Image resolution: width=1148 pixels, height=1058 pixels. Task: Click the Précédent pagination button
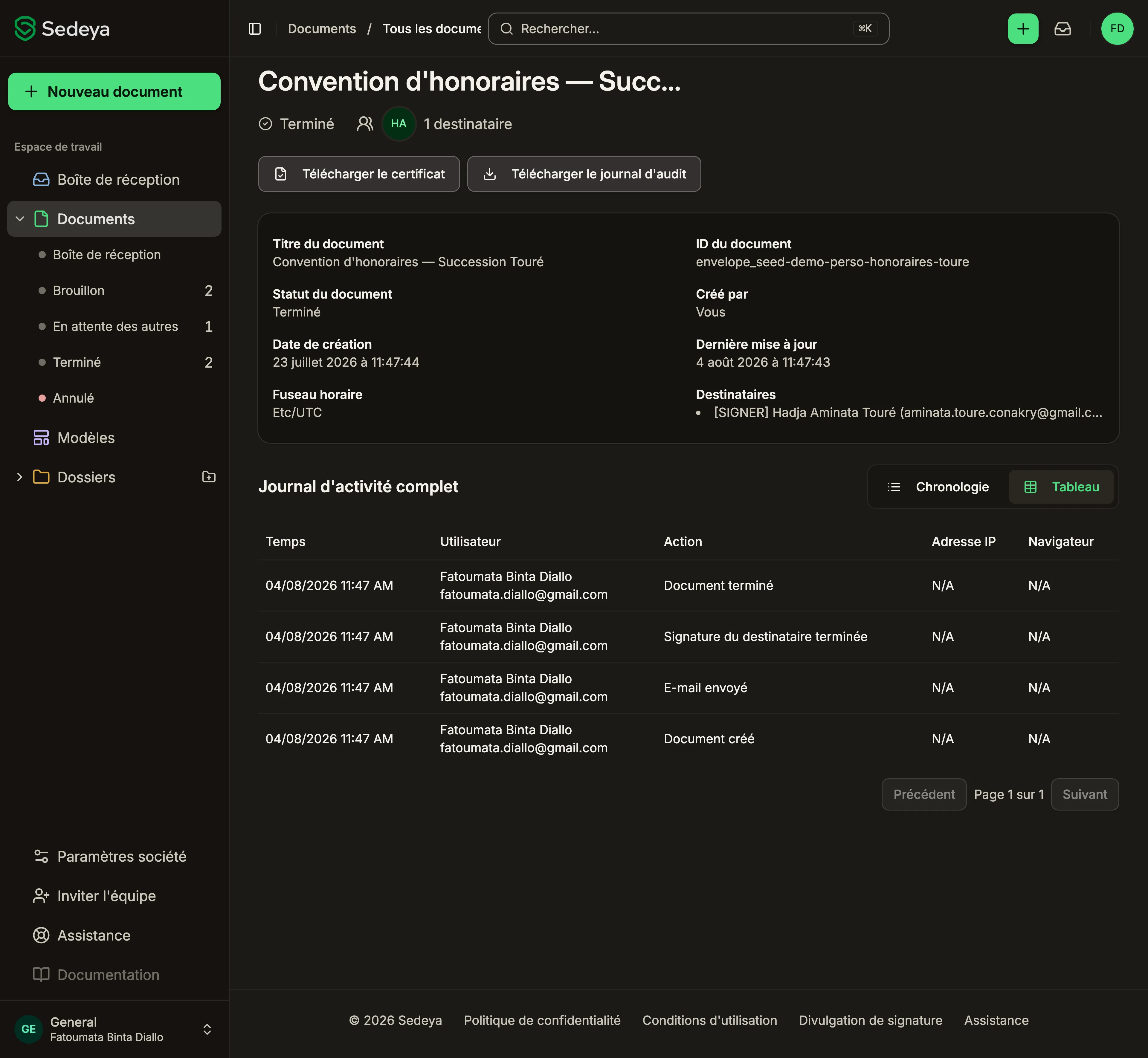(923, 794)
